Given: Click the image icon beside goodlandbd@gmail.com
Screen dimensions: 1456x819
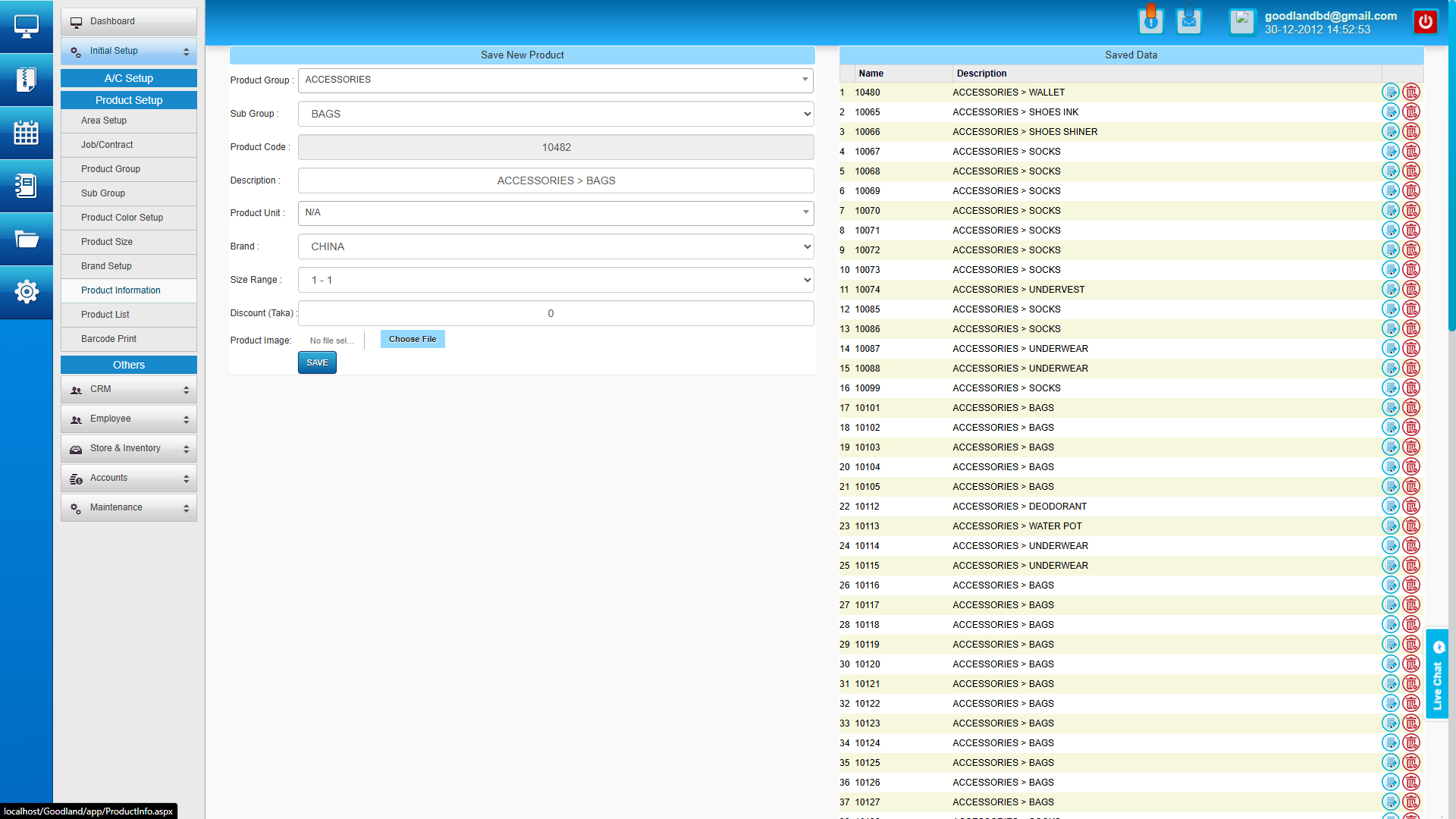Looking at the screenshot, I should coord(1242,20).
